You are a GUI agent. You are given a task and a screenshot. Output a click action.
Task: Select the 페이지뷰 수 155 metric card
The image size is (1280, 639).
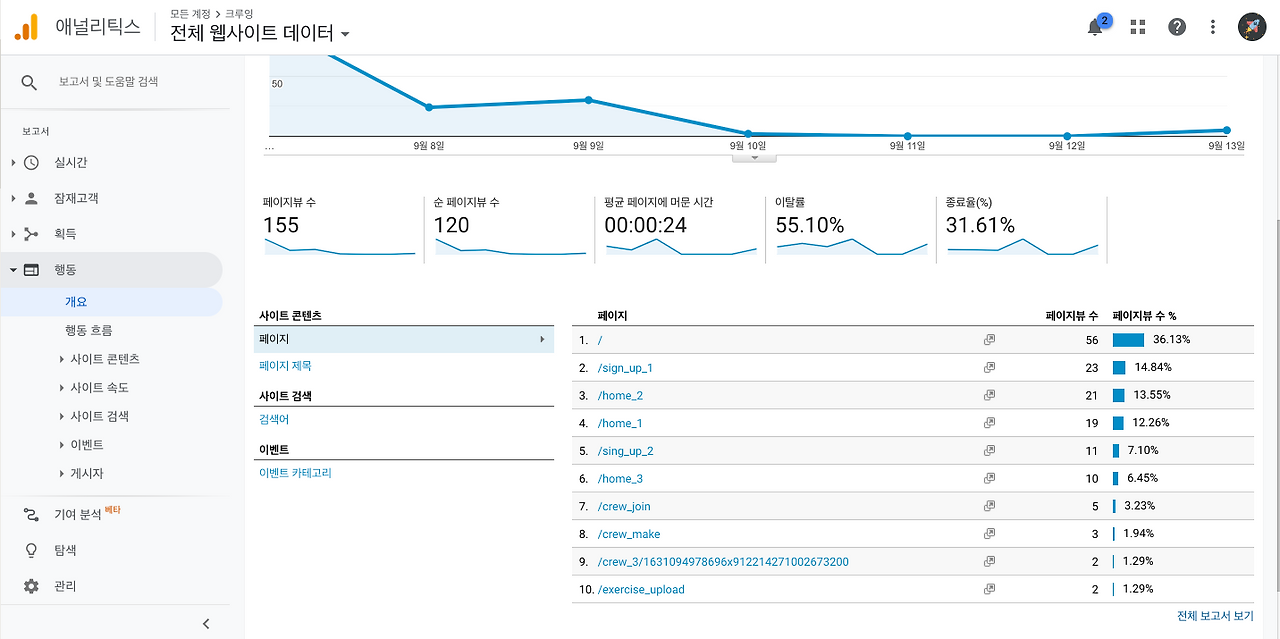pos(339,228)
